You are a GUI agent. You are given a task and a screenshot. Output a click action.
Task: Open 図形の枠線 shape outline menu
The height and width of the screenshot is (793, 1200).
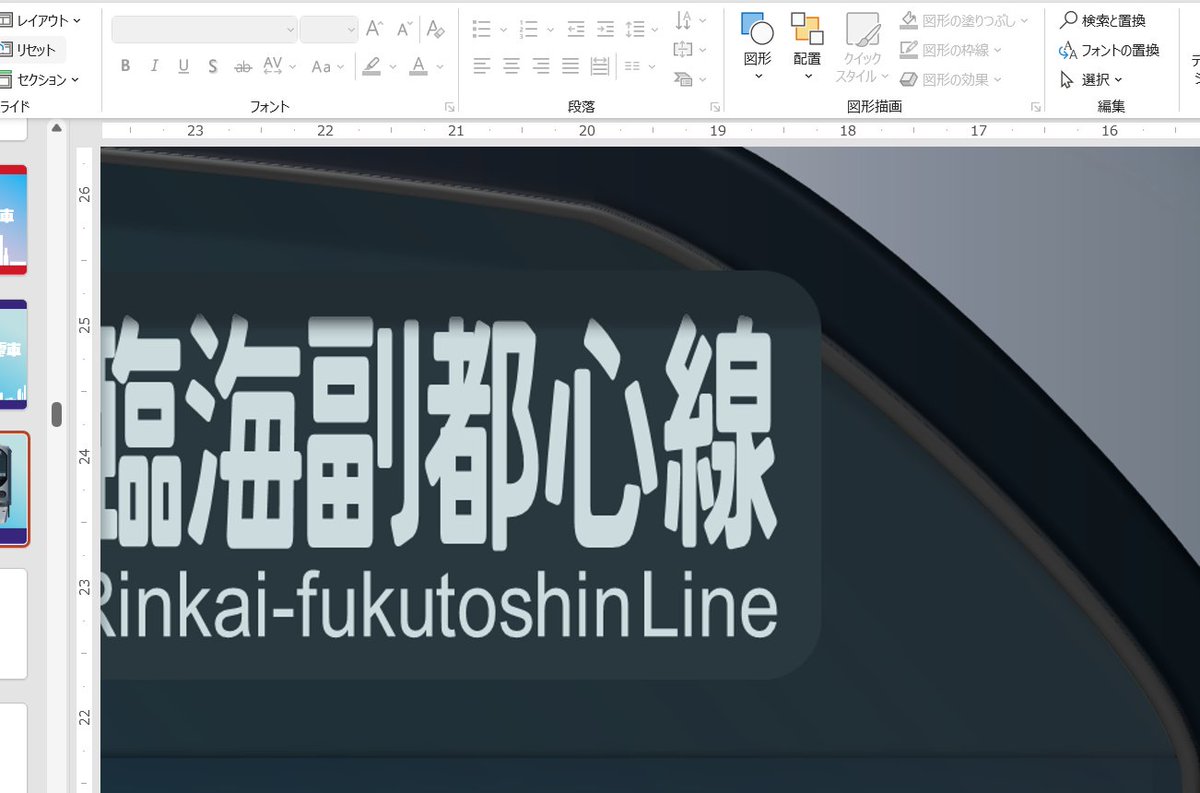(x=950, y=49)
